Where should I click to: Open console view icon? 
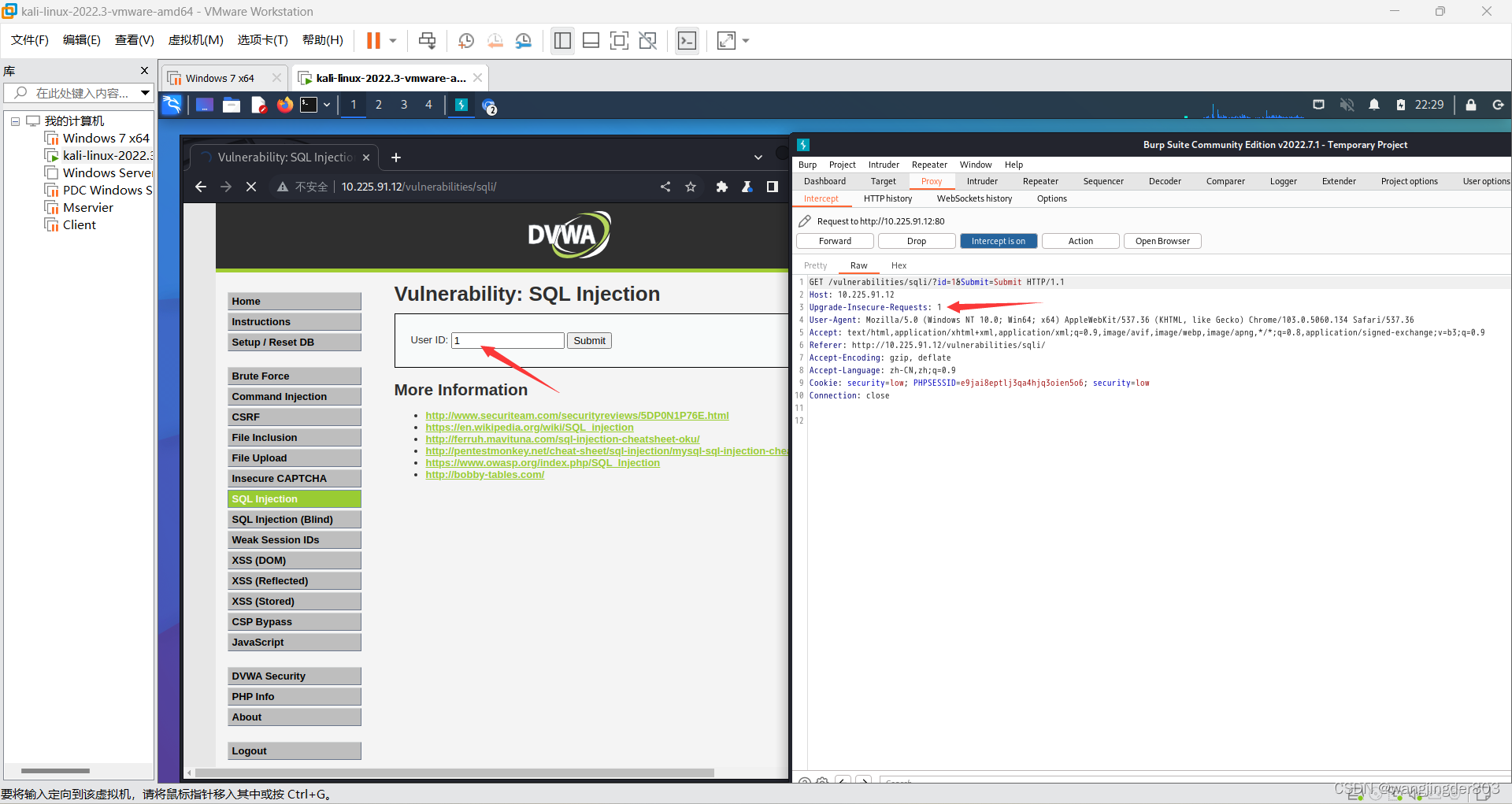[687, 41]
